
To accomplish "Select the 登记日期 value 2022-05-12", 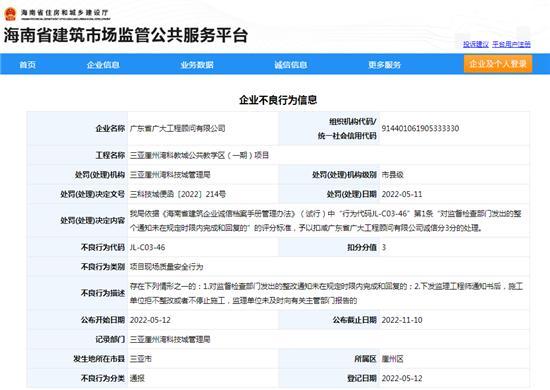I will 402,378.
